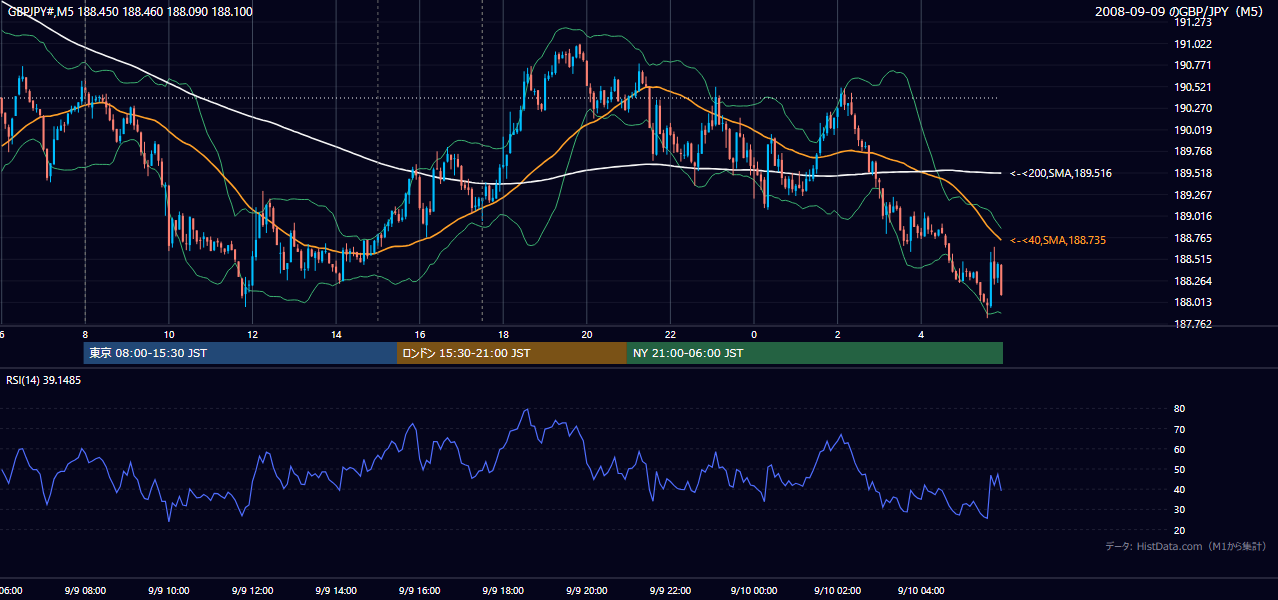Click the RSI scale level 50
The image size is (1278, 600).
[1179, 469]
